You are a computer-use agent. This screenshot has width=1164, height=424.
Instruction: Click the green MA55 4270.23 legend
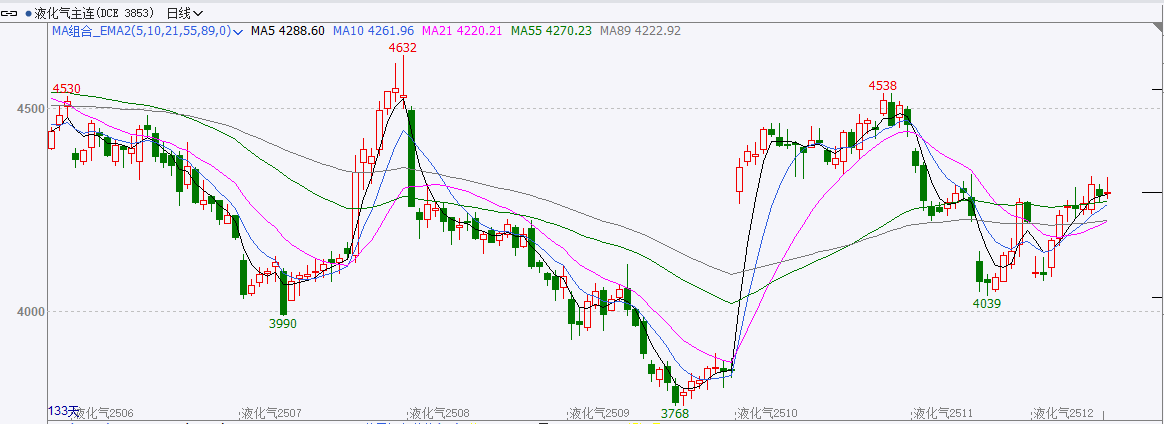point(551,31)
